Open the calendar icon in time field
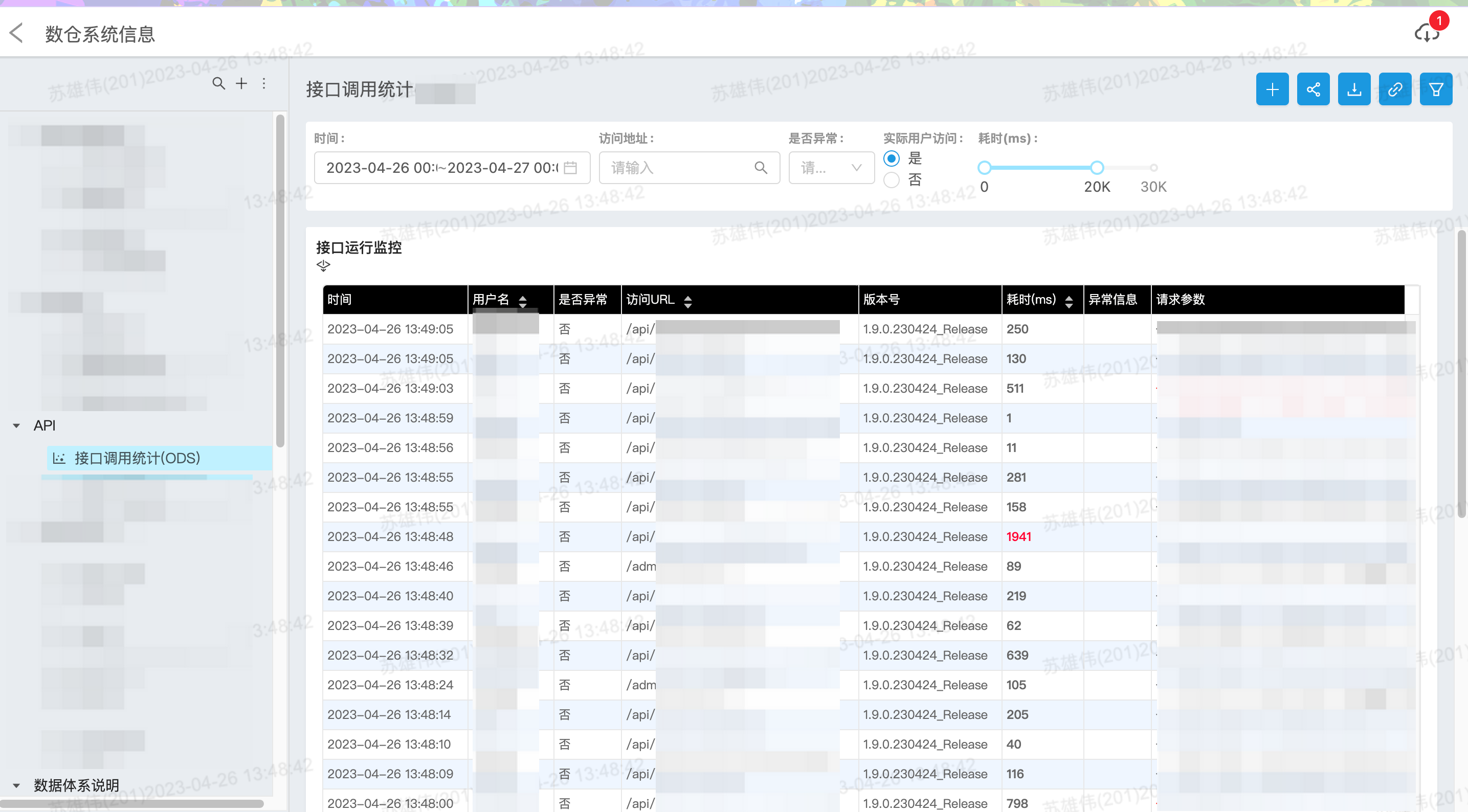This screenshot has height=812, width=1468. tap(570, 168)
